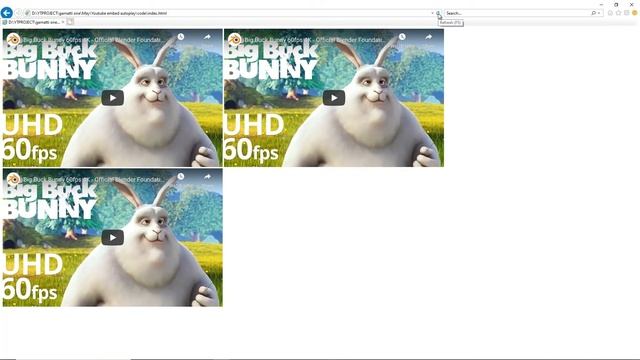Refresh the page with the Refresh button
Image resolution: width=640 pixels, height=360 pixels.
(x=438, y=13)
